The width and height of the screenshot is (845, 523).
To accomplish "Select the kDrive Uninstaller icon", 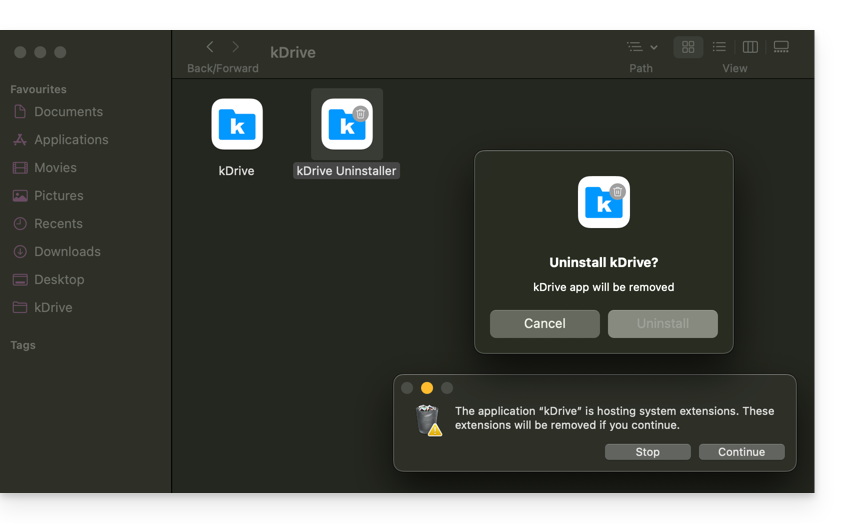I will coord(346,125).
